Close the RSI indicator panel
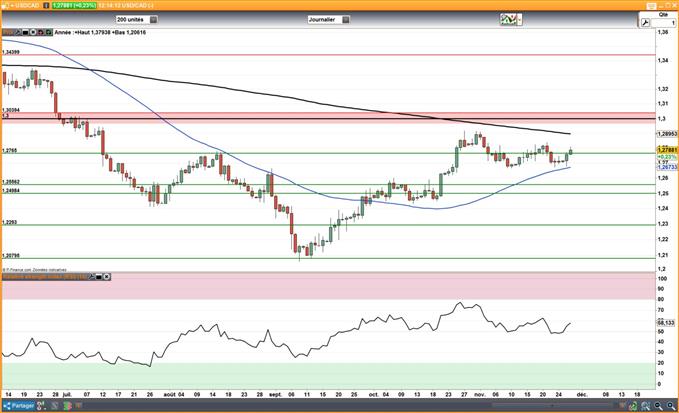Screen dimensions: 679x413 point(107,276)
